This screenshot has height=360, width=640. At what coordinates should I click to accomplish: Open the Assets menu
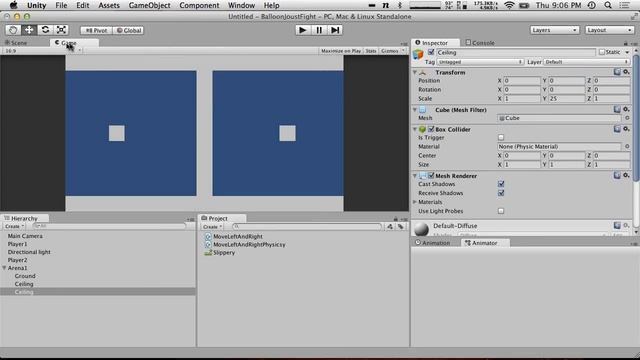click(109, 5)
